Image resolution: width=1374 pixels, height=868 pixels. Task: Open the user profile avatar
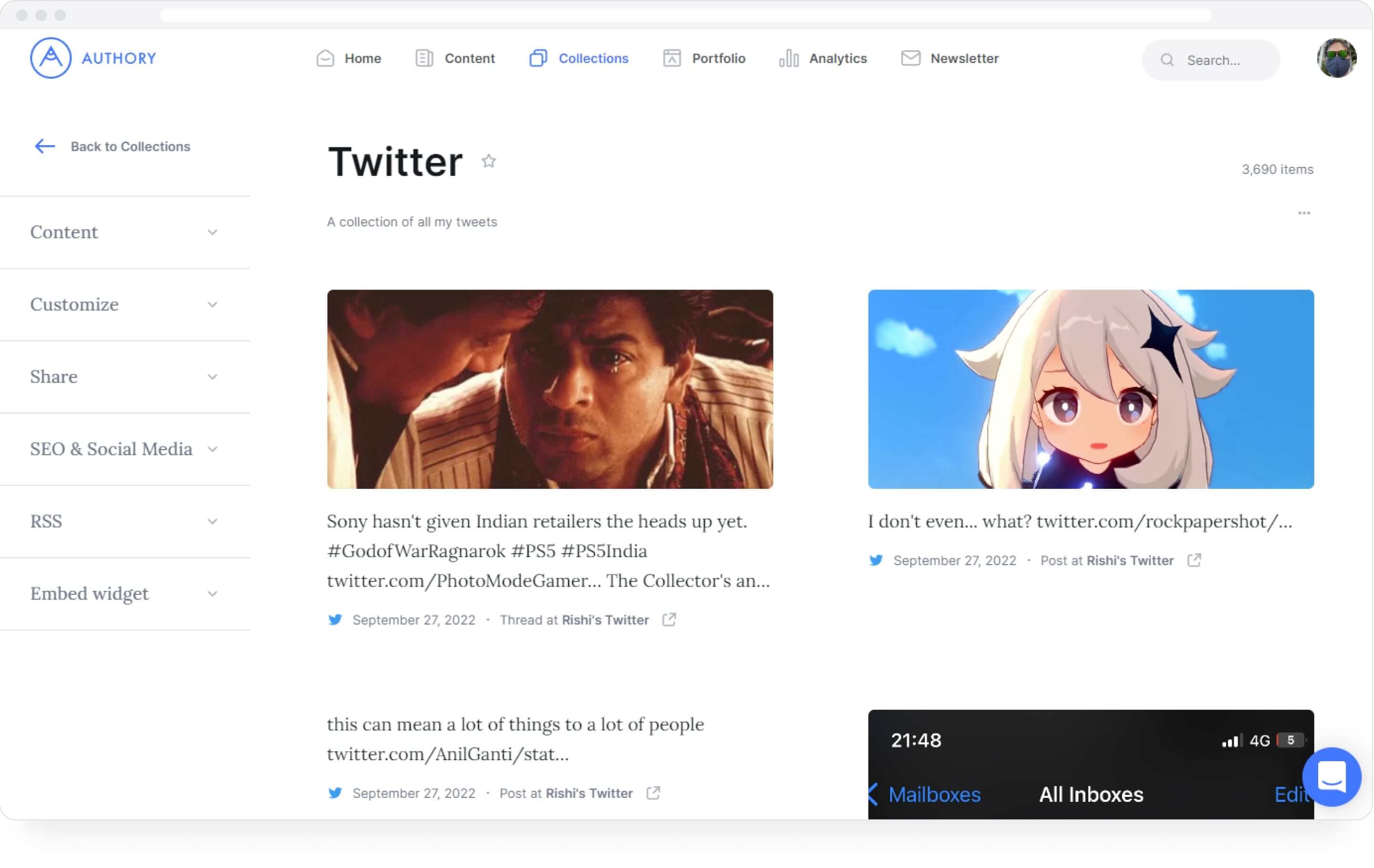(1337, 58)
